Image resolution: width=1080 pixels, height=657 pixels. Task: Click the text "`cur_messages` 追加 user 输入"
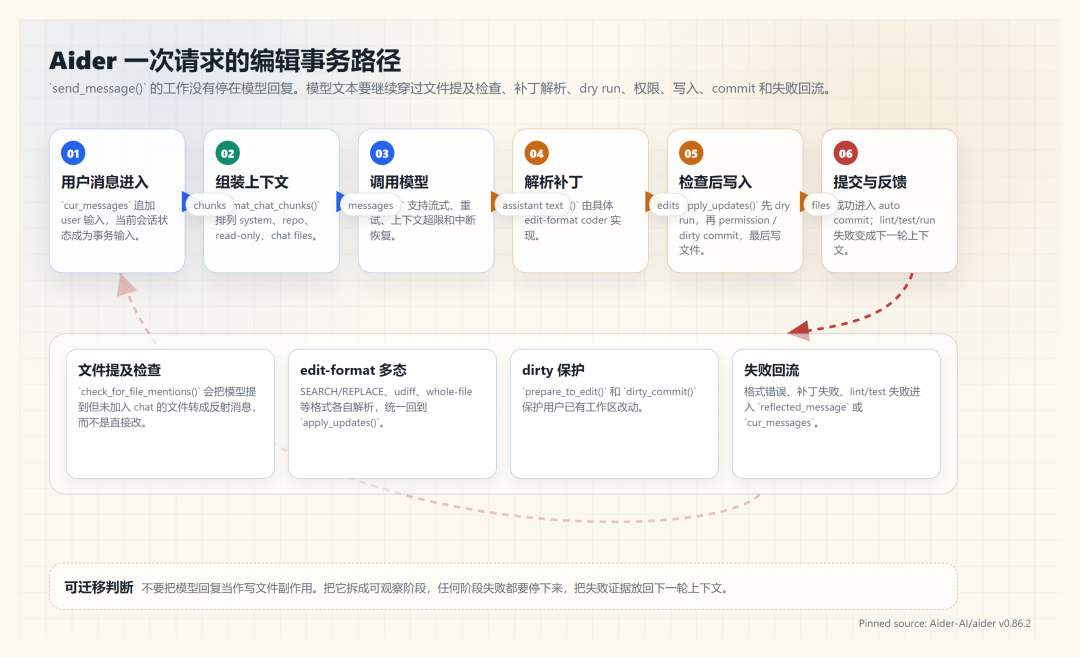coord(108,213)
